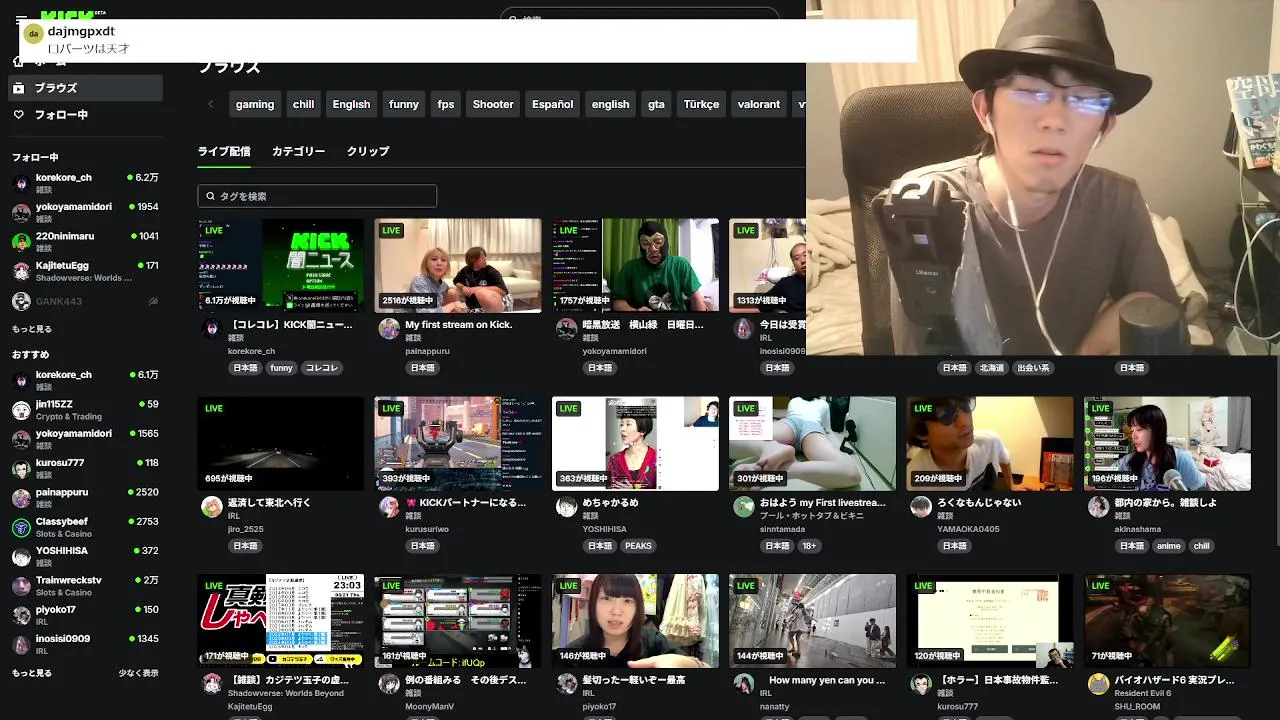Open フォロー中 in the sidebar menu
The image size is (1280, 720).
tap(85, 115)
